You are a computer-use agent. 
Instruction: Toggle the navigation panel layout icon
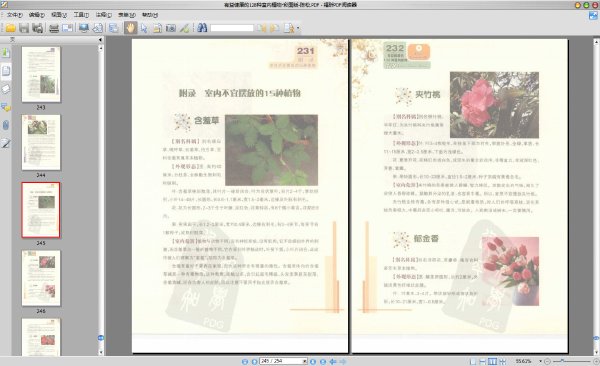point(114,28)
